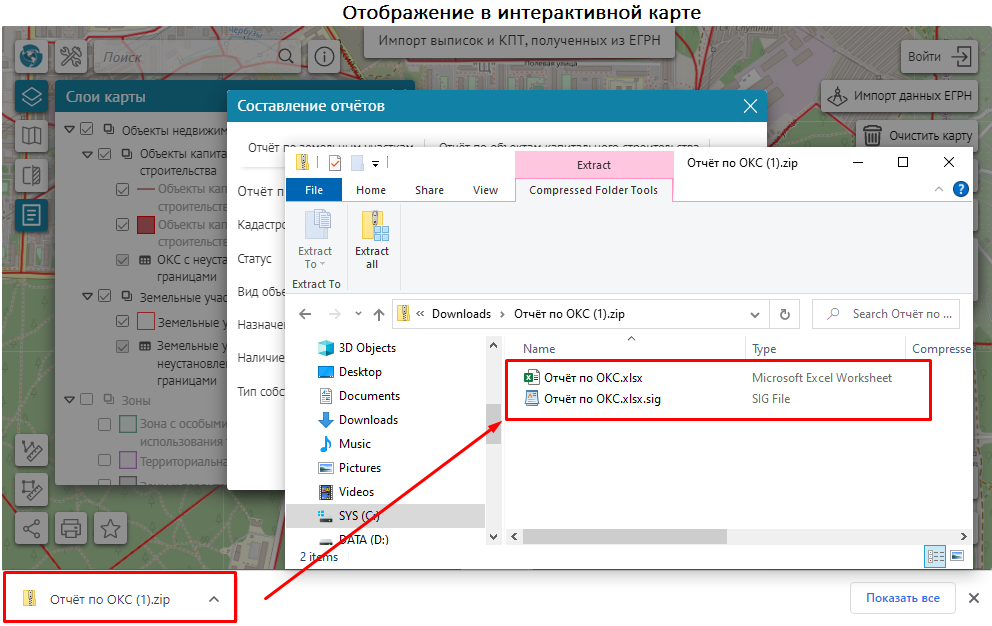Viewport: 992px width, 626px height.
Task: Click the globe icon in the map toolbar
Action: pos(32,56)
